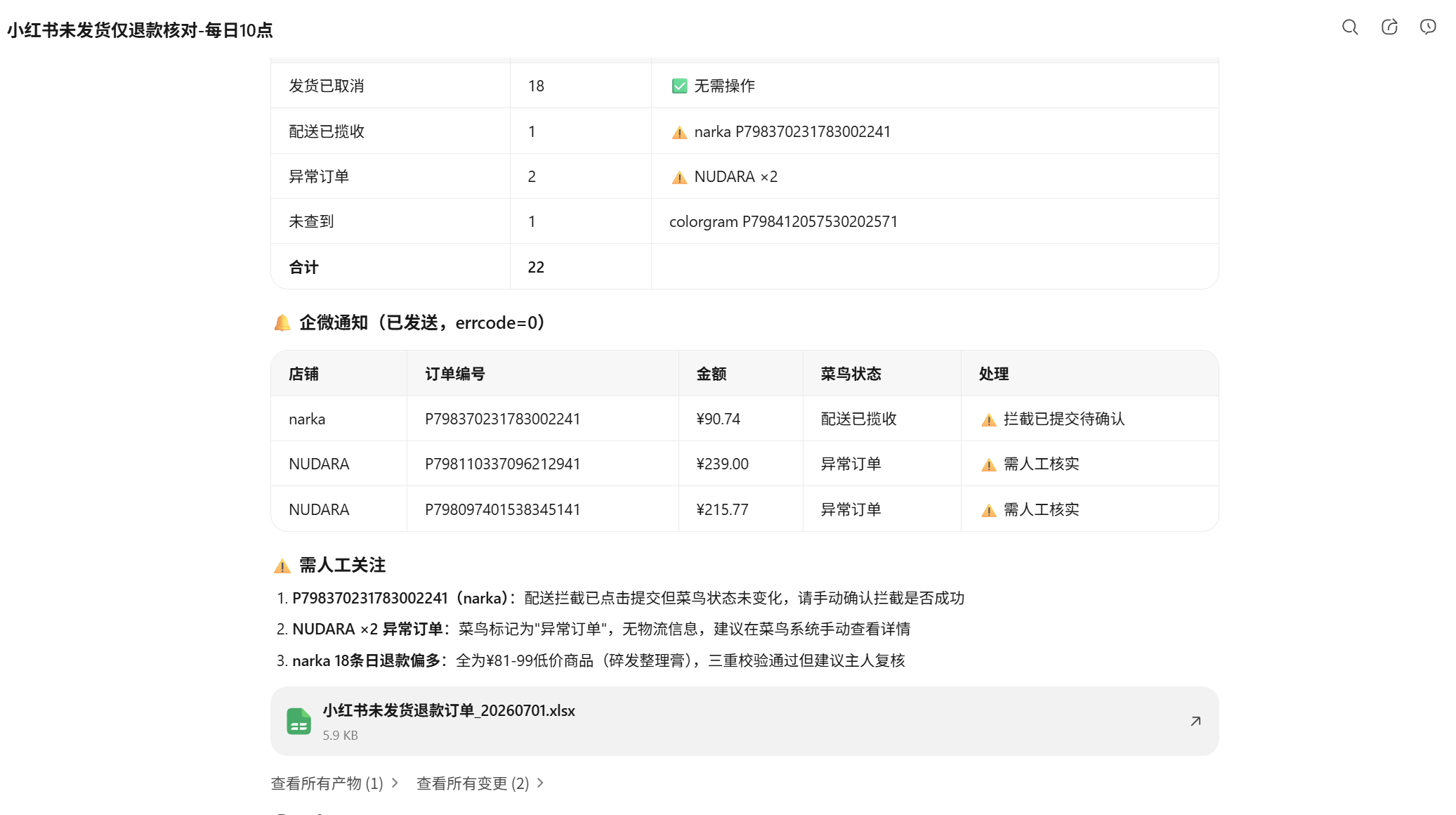Click the amount ¥239.00
This screenshot has width=1456, height=815.
pos(722,464)
